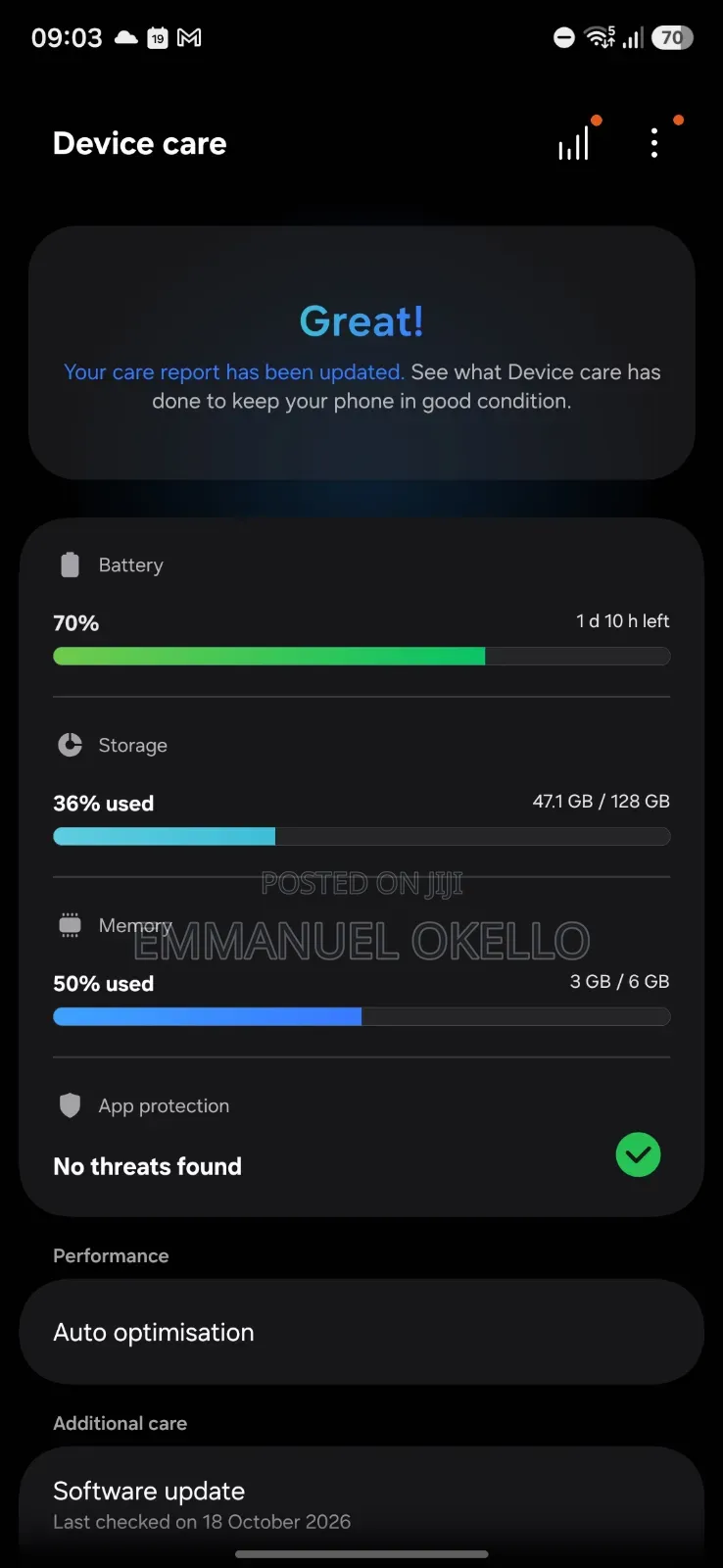Image resolution: width=723 pixels, height=1568 pixels.
Task: Open the 50% used memory details
Action: (103, 984)
